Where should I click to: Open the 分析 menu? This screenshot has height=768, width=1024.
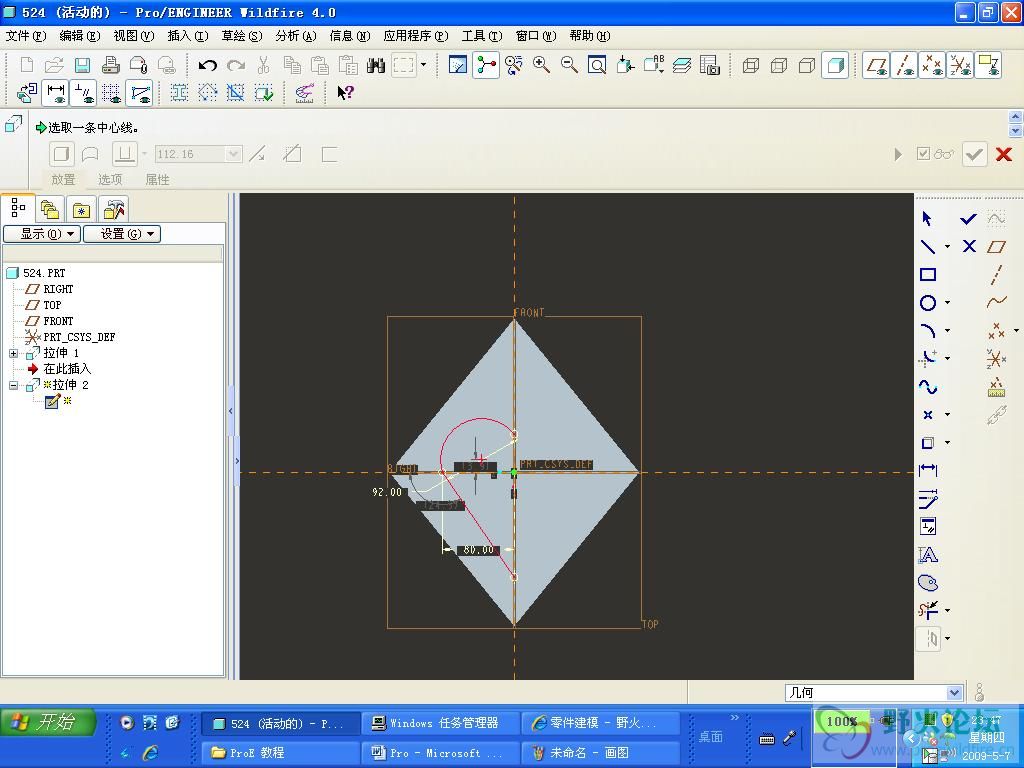pyautogui.click(x=296, y=36)
